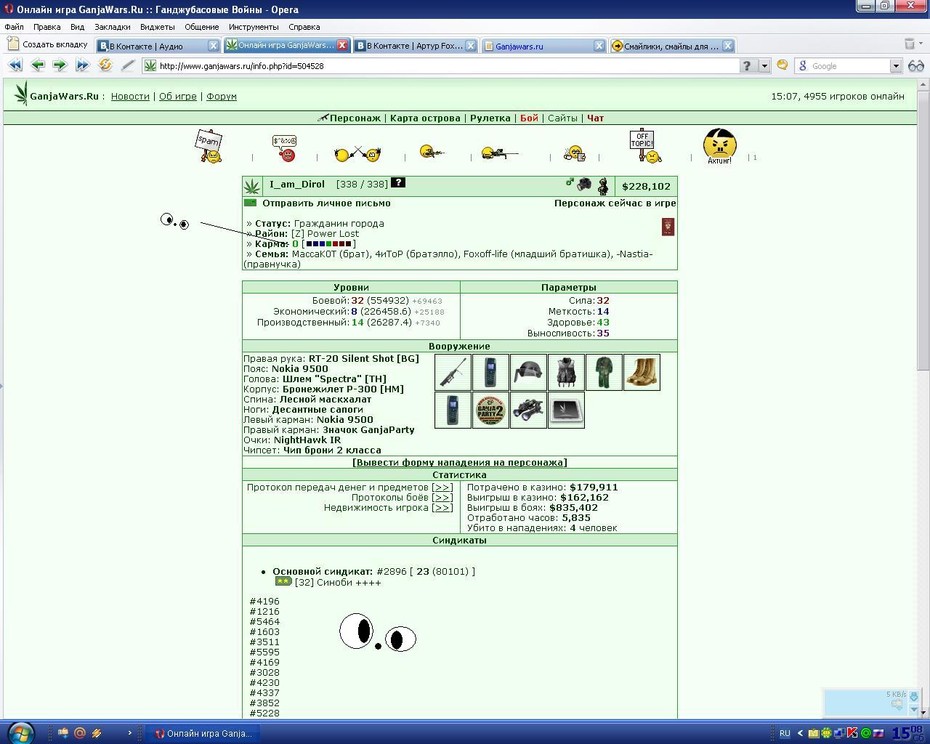Go to Карта острова page

[425, 118]
